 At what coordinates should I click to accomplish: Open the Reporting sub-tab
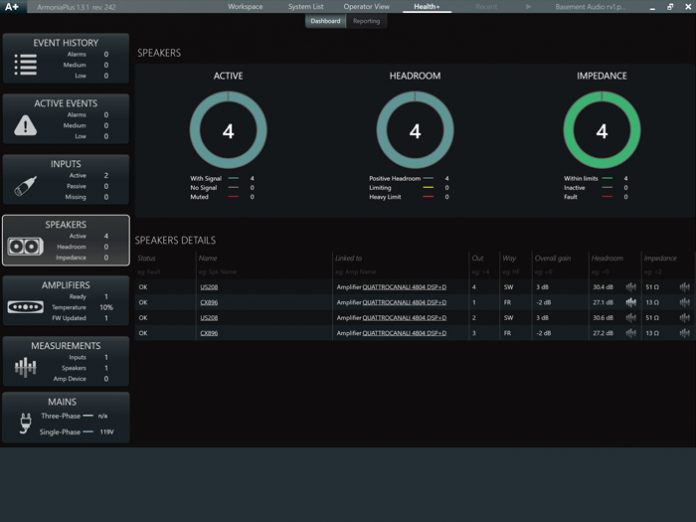366,21
